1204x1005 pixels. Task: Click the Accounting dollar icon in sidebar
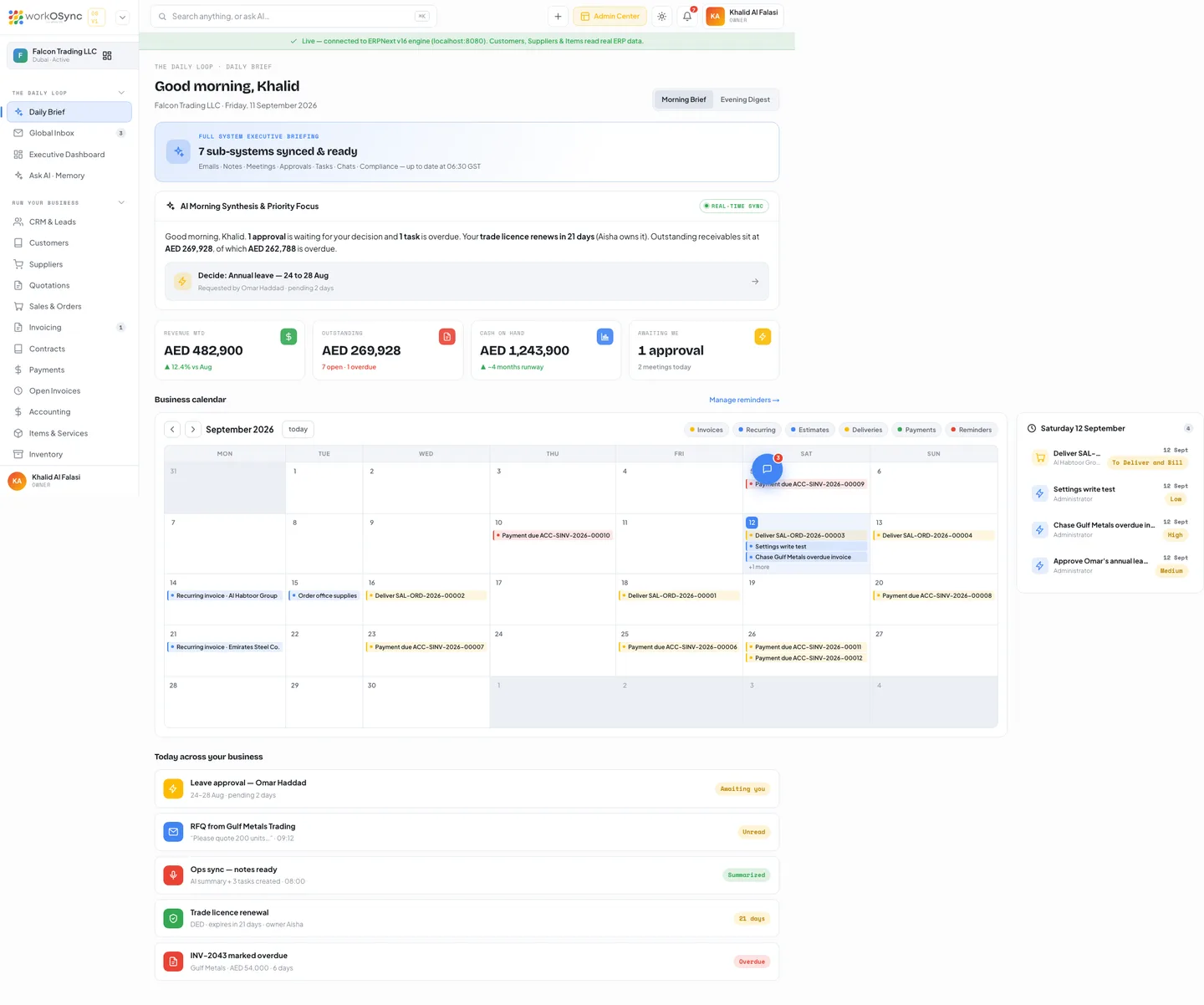tap(18, 412)
